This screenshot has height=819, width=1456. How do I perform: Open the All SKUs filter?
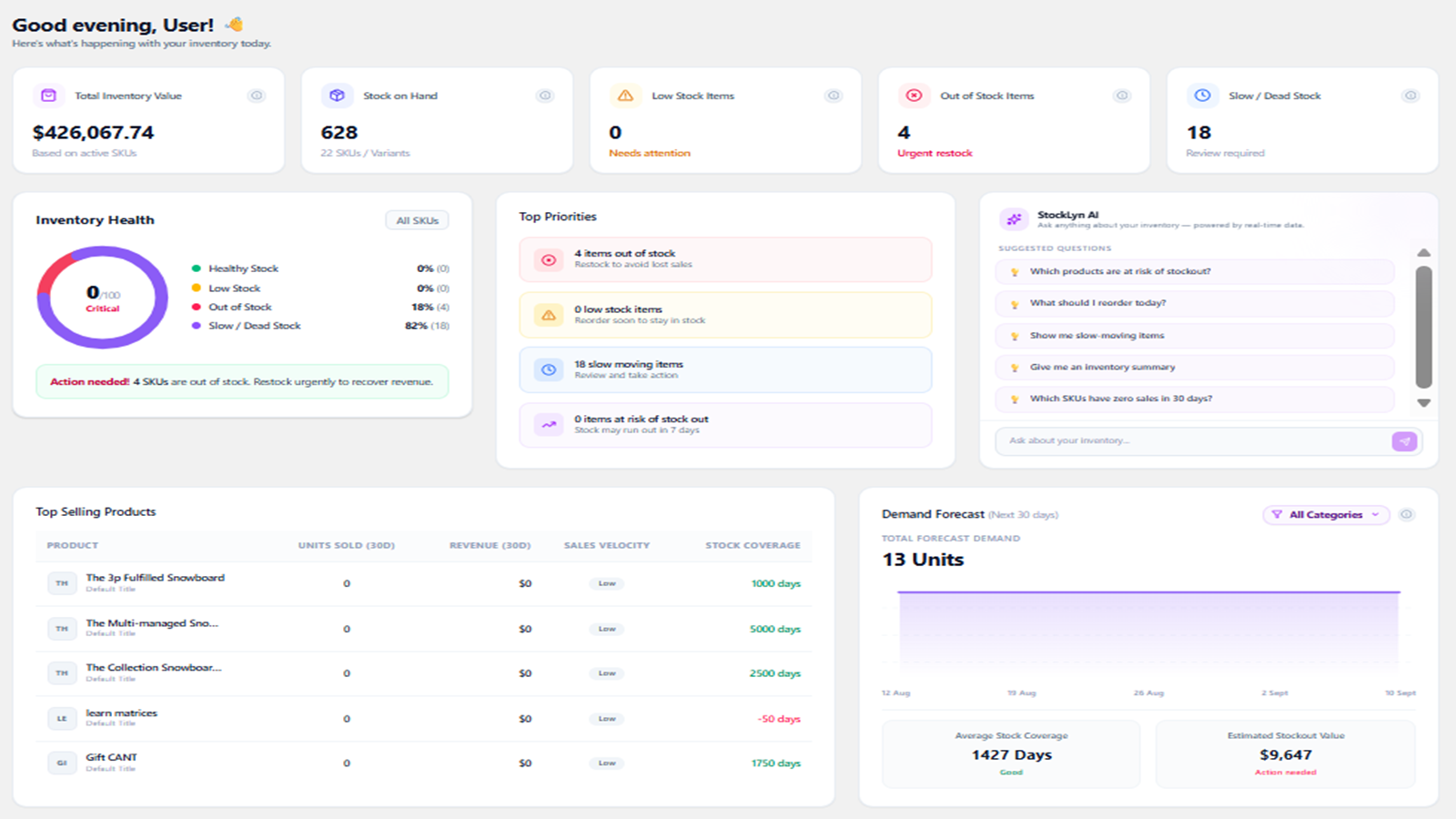417,220
